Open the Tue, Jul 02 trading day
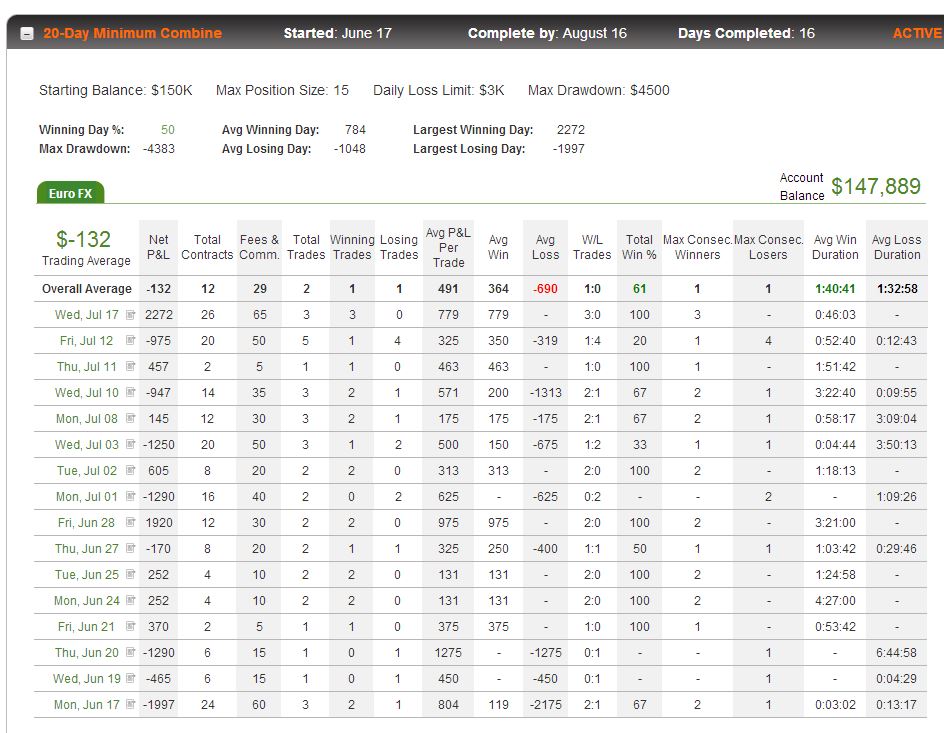 pos(87,471)
